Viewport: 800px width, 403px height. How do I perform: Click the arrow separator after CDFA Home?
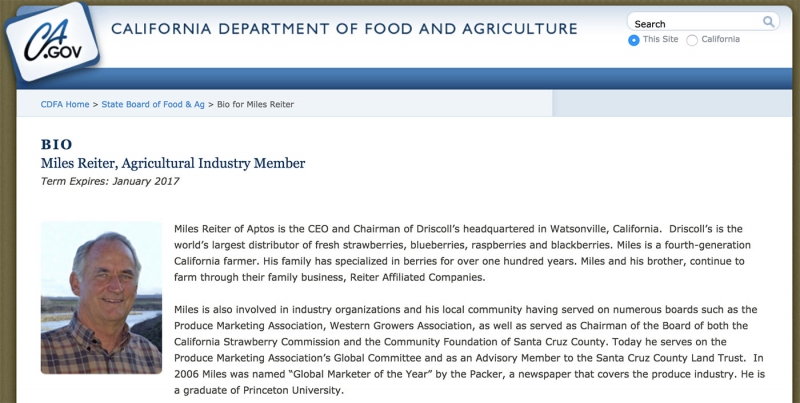[95, 104]
